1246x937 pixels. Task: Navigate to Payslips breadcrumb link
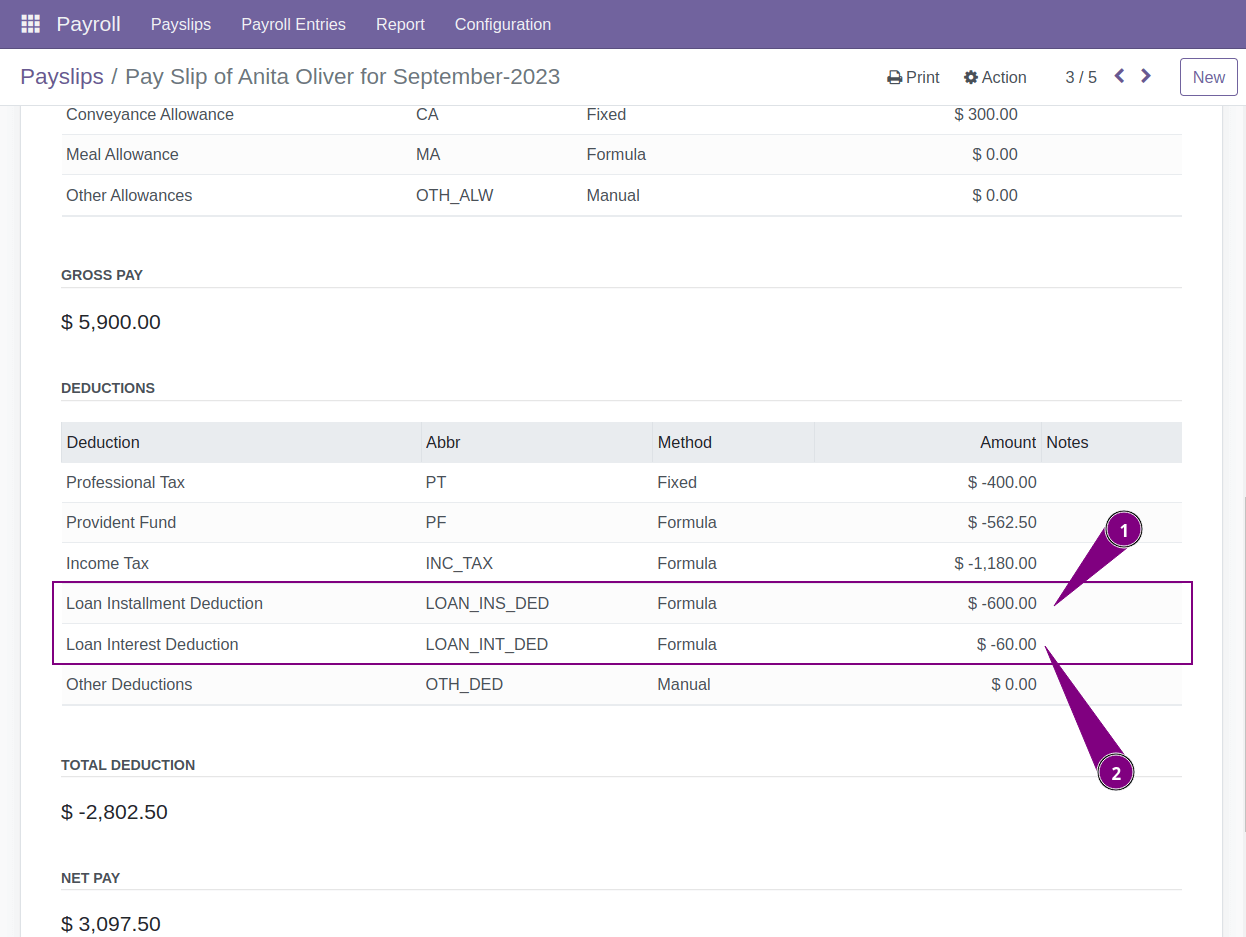62,77
